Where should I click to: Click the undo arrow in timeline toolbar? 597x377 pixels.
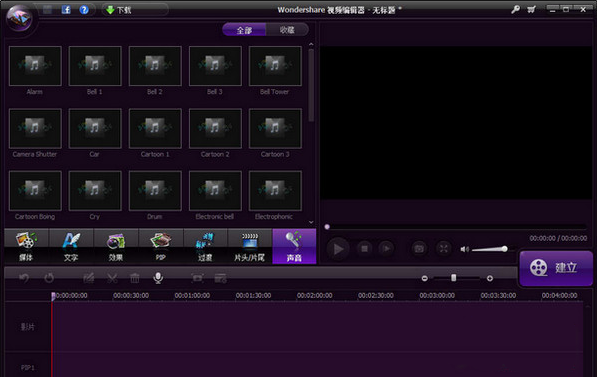(24, 278)
